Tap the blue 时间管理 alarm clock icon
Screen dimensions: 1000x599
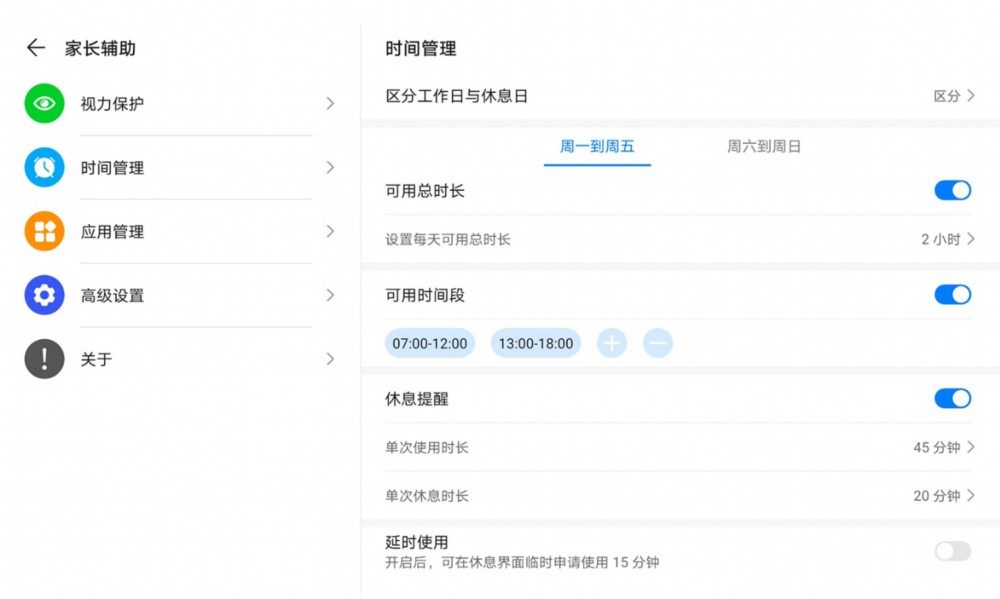click(x=44, y=168)
